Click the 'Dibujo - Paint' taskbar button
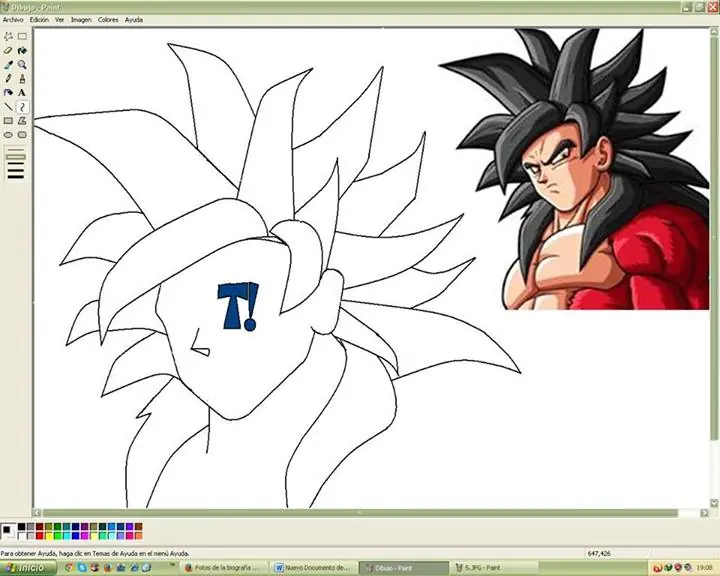720x576 pixels. point(403,568)
